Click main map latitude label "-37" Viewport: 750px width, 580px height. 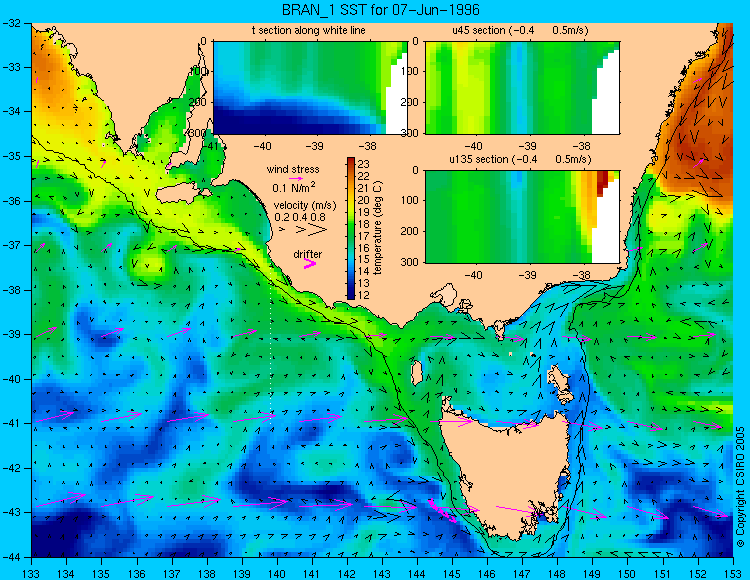coord(12,245)
